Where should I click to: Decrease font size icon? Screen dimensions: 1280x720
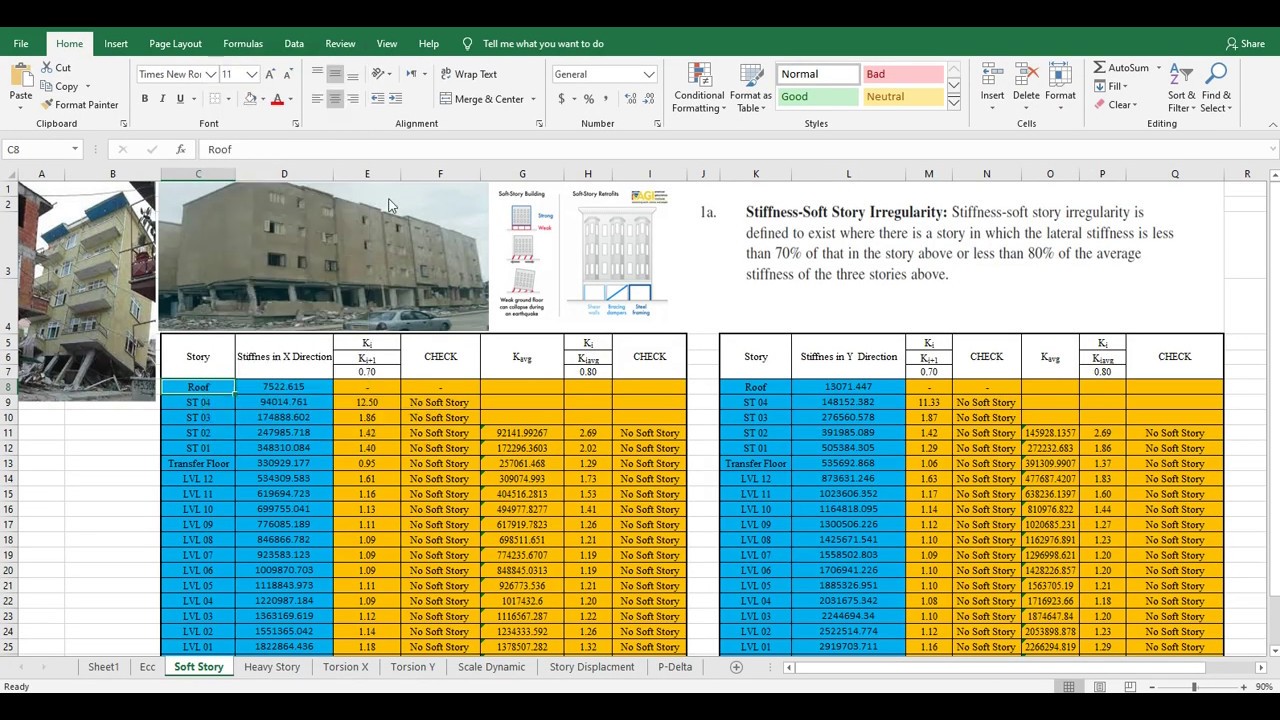click(289, 74)
